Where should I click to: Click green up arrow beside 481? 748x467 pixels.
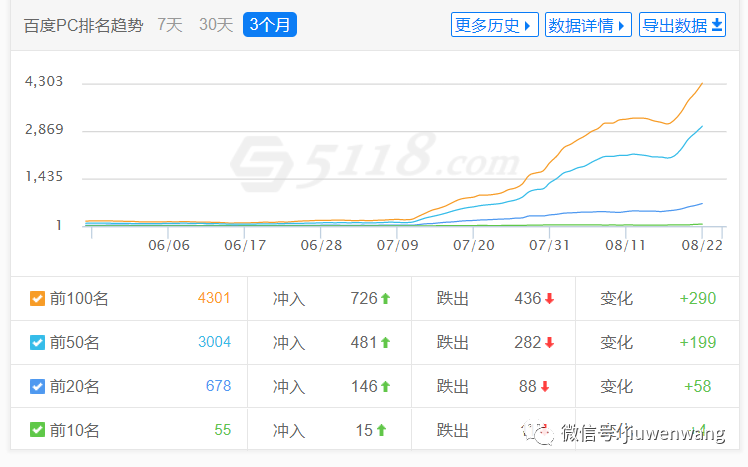pos(385,342)
